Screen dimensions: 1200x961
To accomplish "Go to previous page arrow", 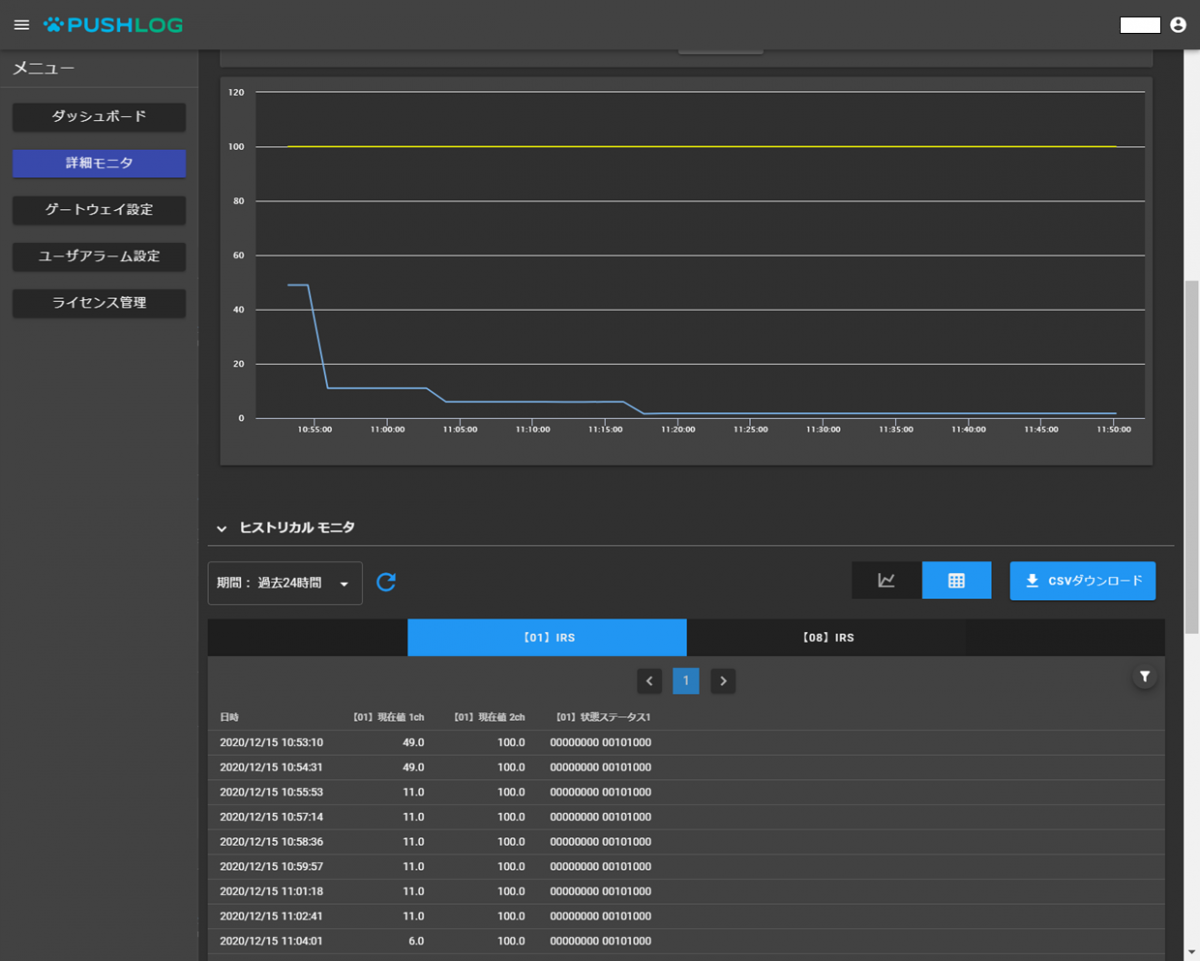I will pyautogui.click(x=650, y=681).
